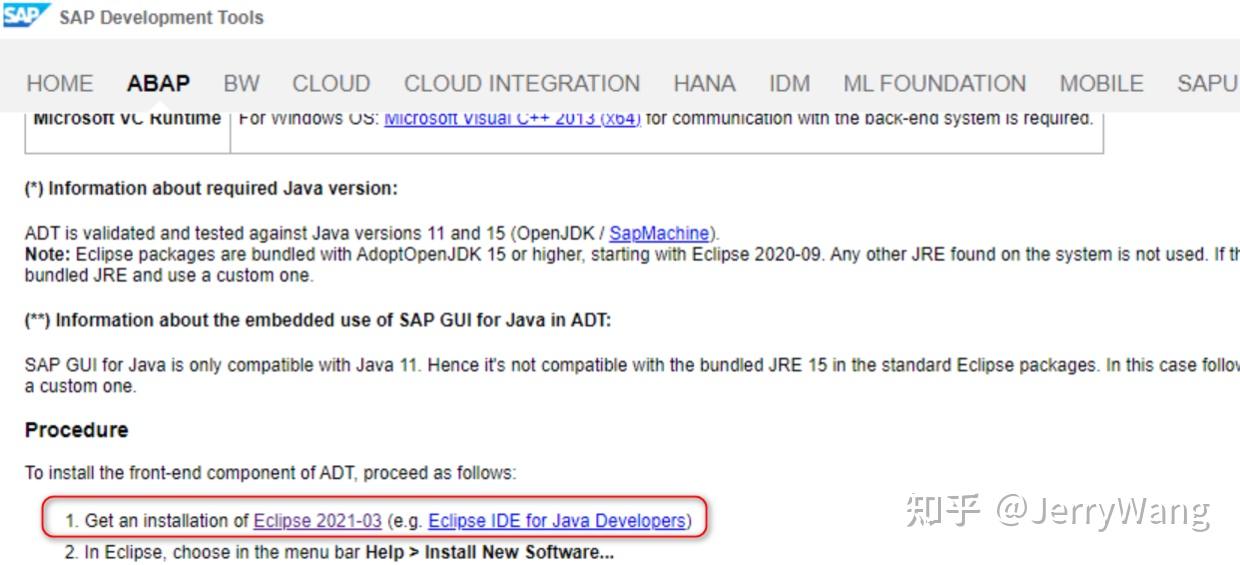Switch to the ML FOUNDATION tab
Image resolution: width=1240 pixels, height=565 pixels.
[934, 83]
